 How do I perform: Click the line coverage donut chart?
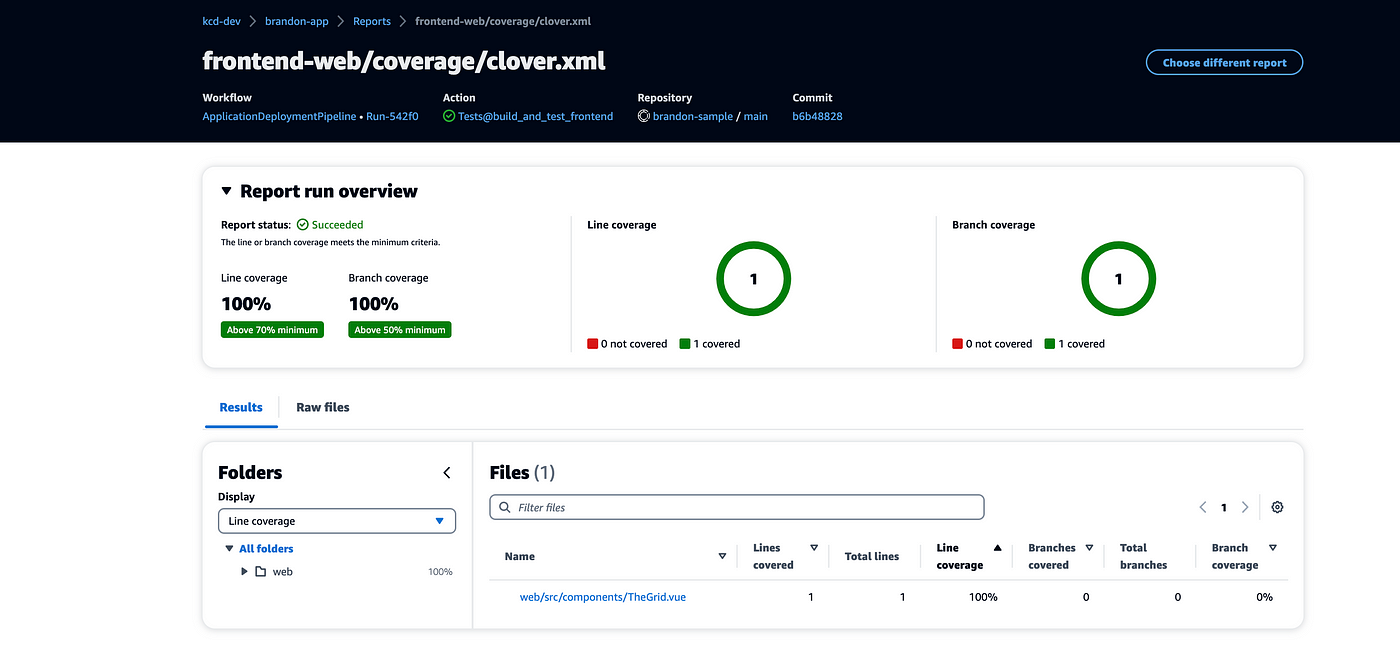[x=753, y=279]
